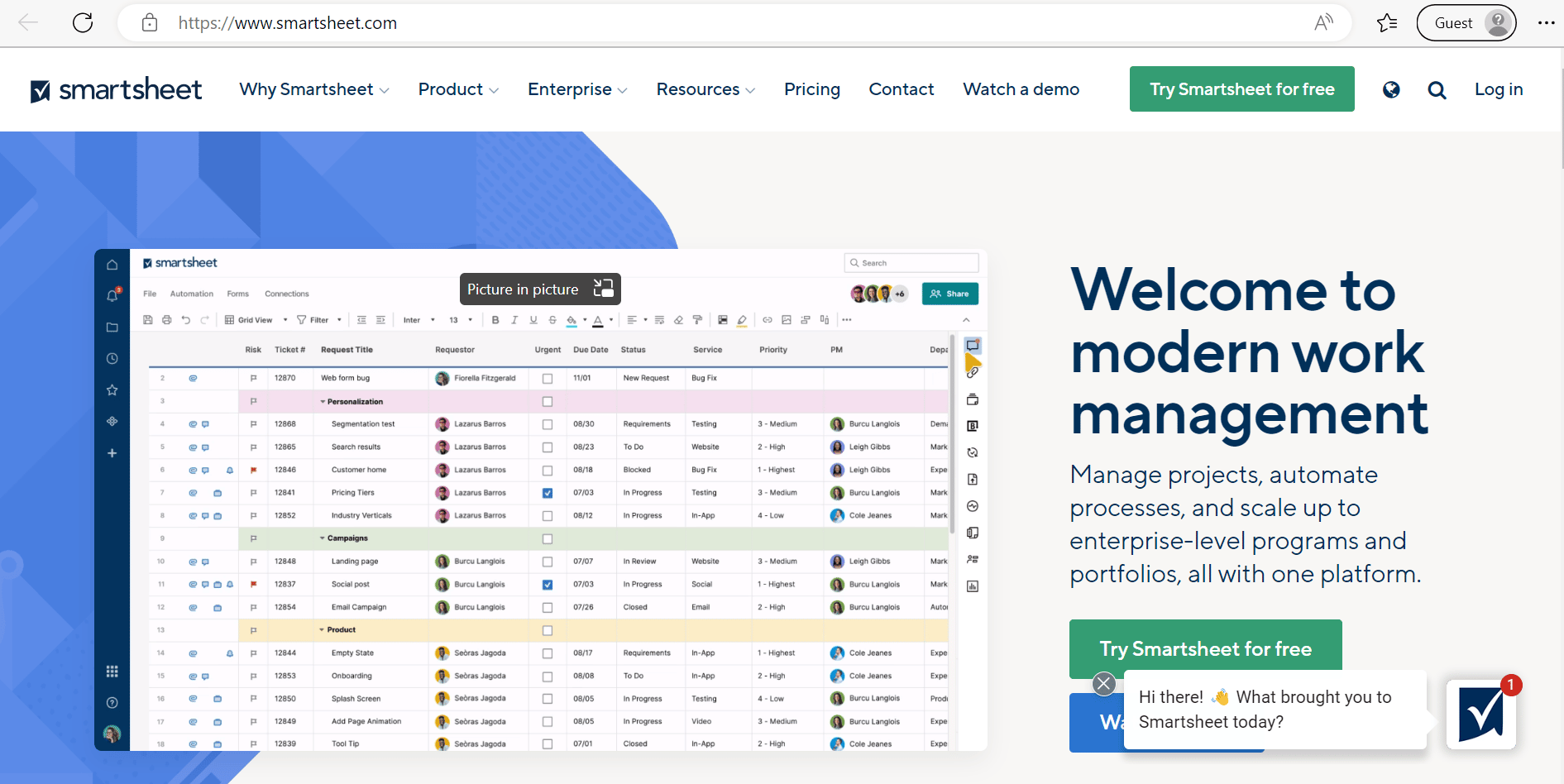Open the Contact page from navigation
The height and width of the screenshot is (784, 1564).
point(902,89)
